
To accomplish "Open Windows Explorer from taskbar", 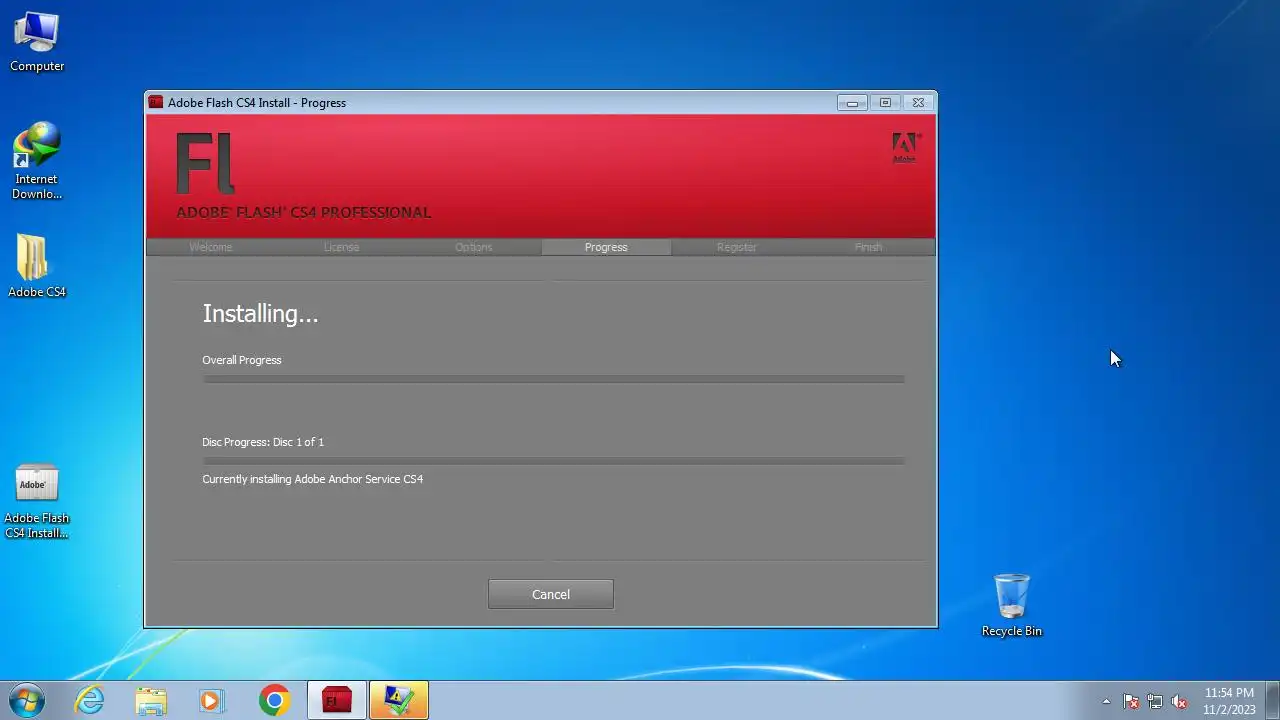I will (x=151, y=701).
